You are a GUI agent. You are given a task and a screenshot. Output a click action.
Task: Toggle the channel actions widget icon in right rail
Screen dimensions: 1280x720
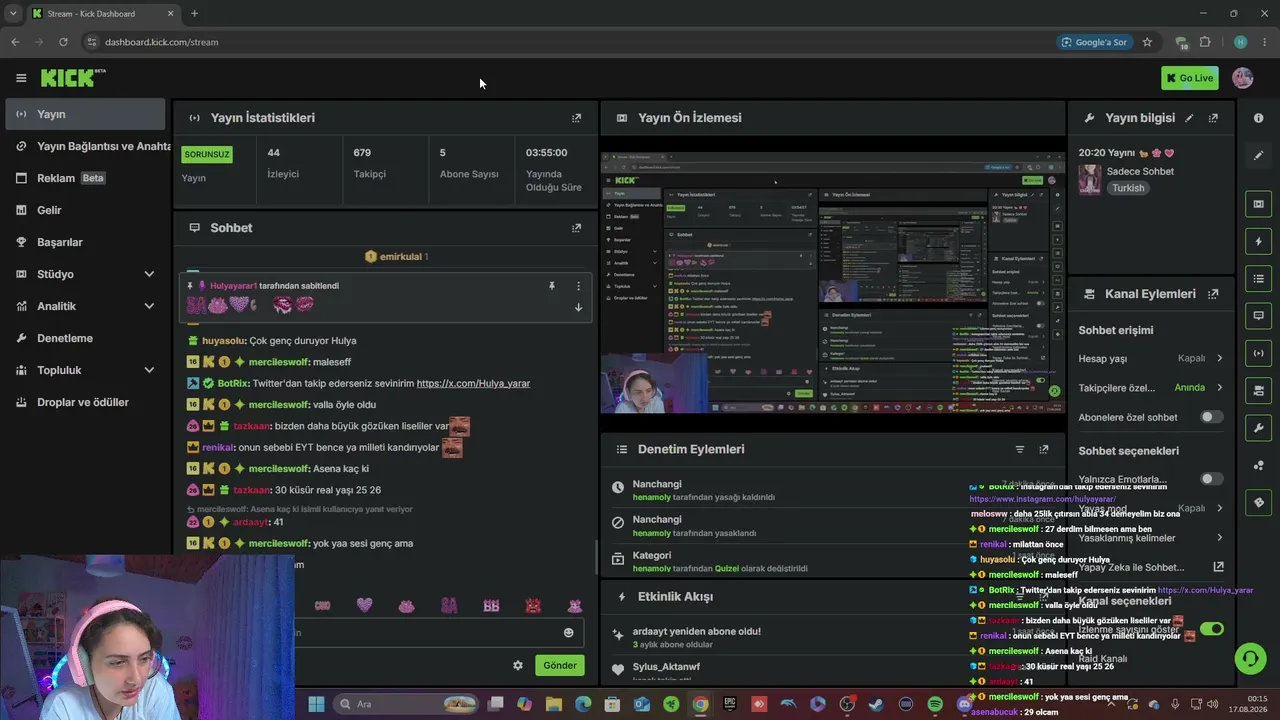(x=1258, y=390)
